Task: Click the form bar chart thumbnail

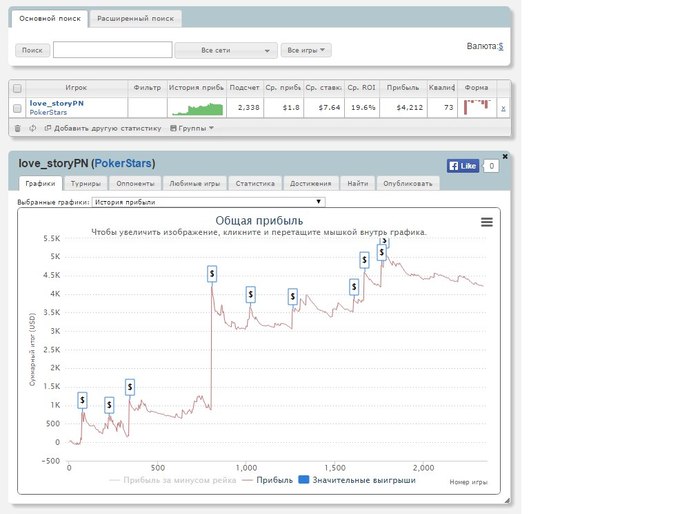Action: pos(477,107)
